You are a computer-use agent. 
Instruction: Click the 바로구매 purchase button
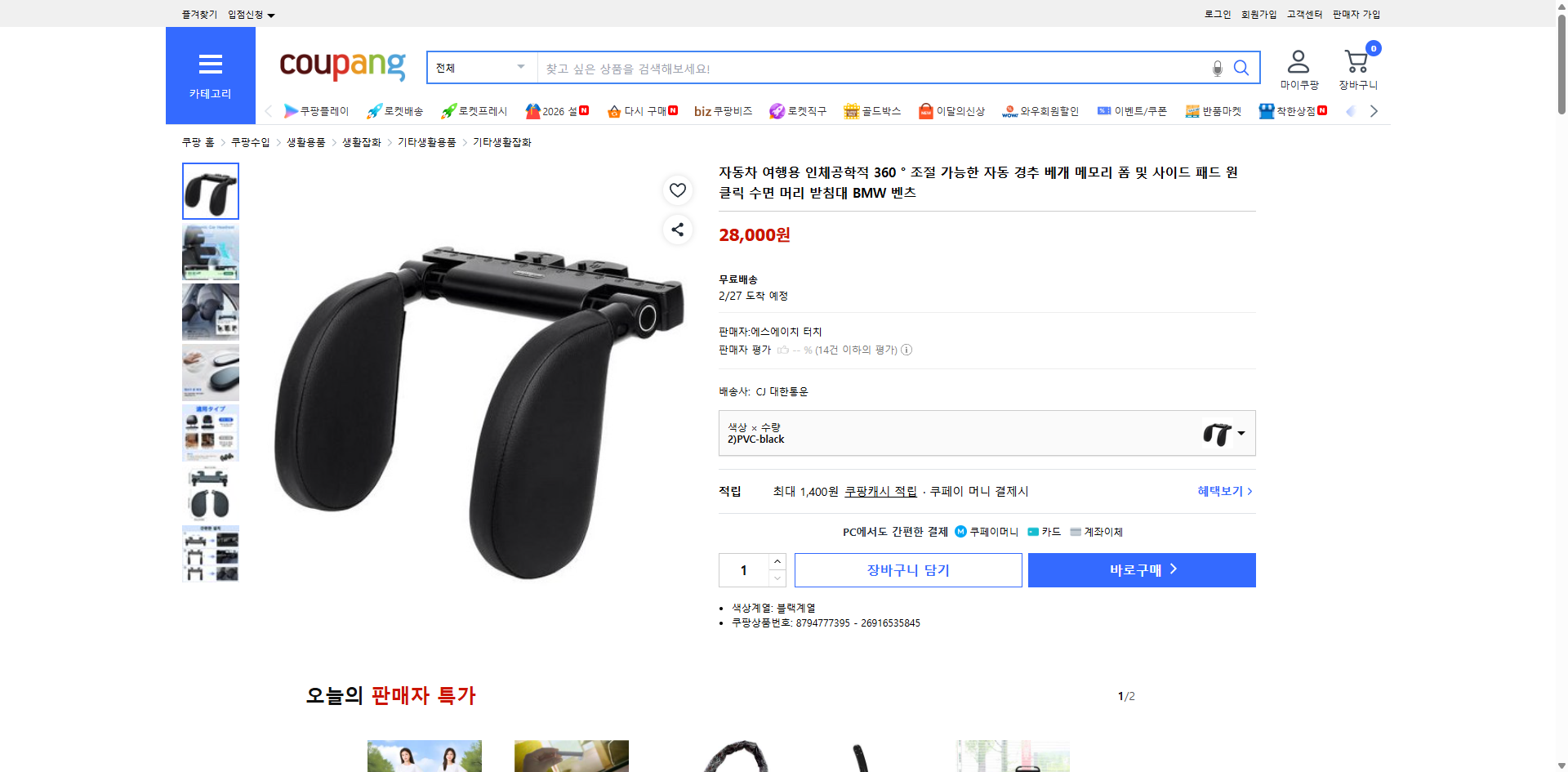pos(1141,569)
